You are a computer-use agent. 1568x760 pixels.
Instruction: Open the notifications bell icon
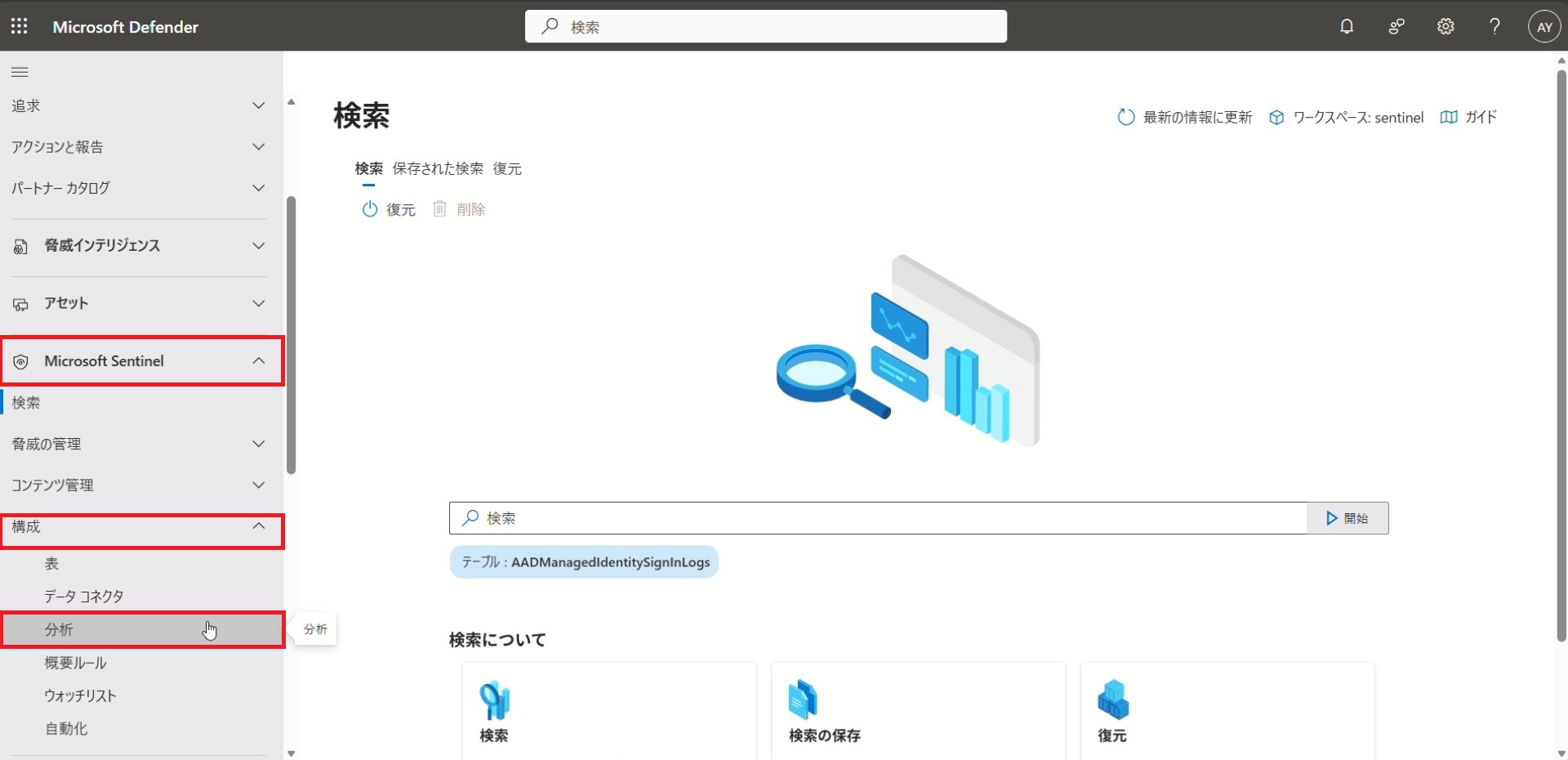(1347, 26)
